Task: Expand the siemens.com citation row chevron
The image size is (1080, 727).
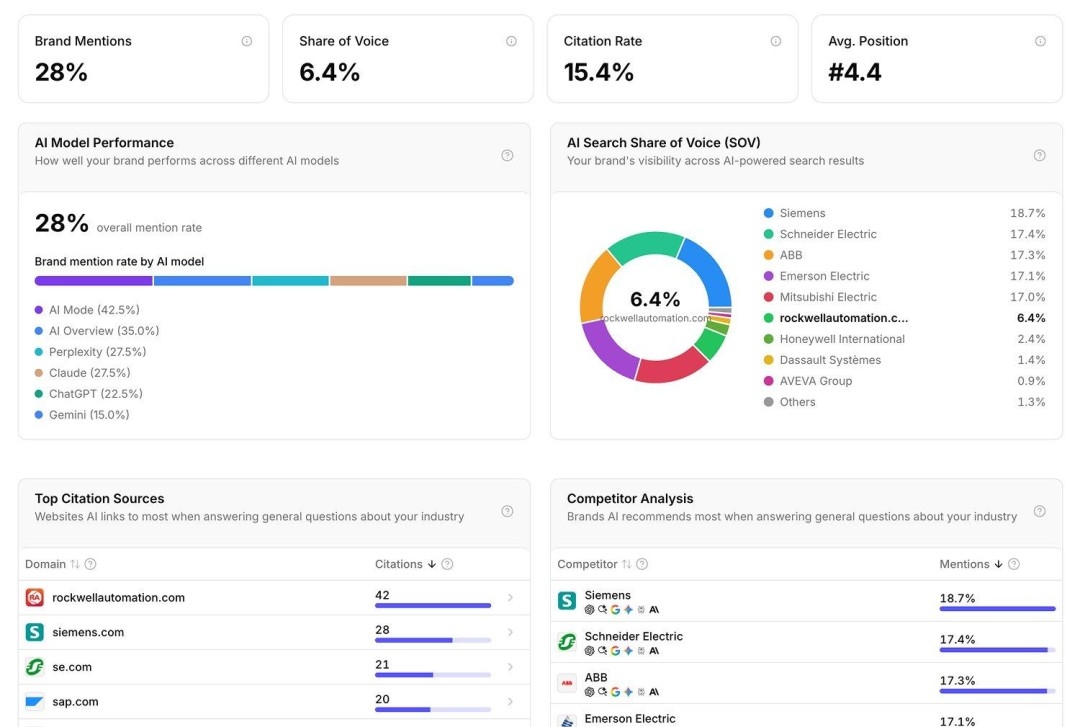Action: 510,632
